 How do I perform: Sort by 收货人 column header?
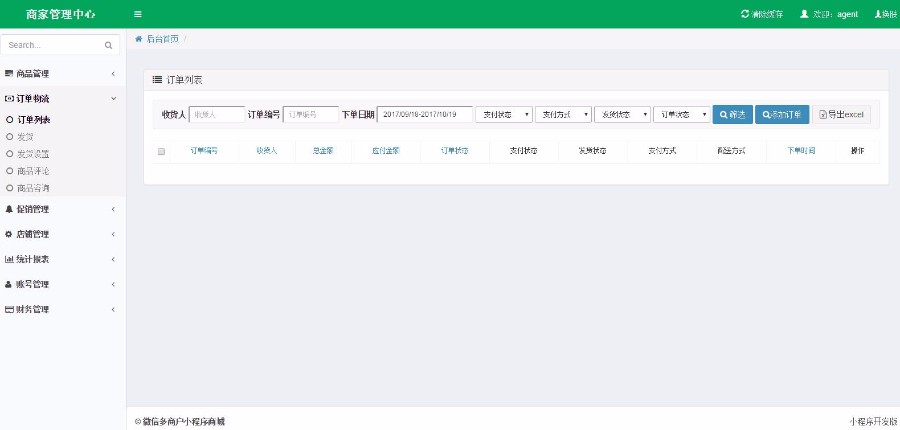point(267,151)
